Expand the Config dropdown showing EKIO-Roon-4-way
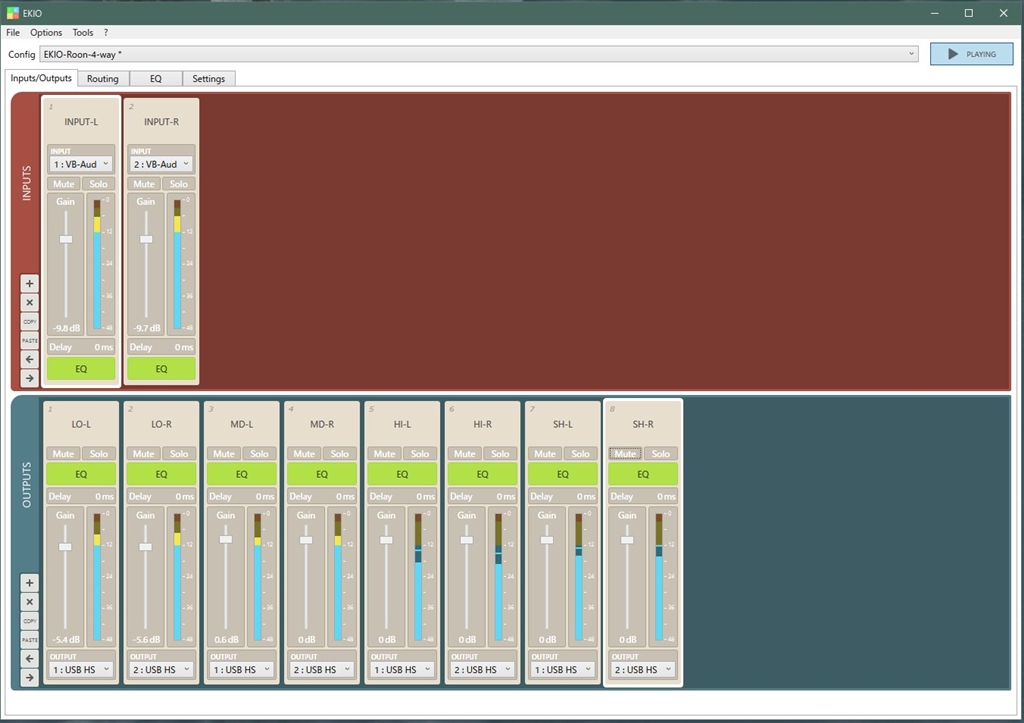 tap(911, 54)
